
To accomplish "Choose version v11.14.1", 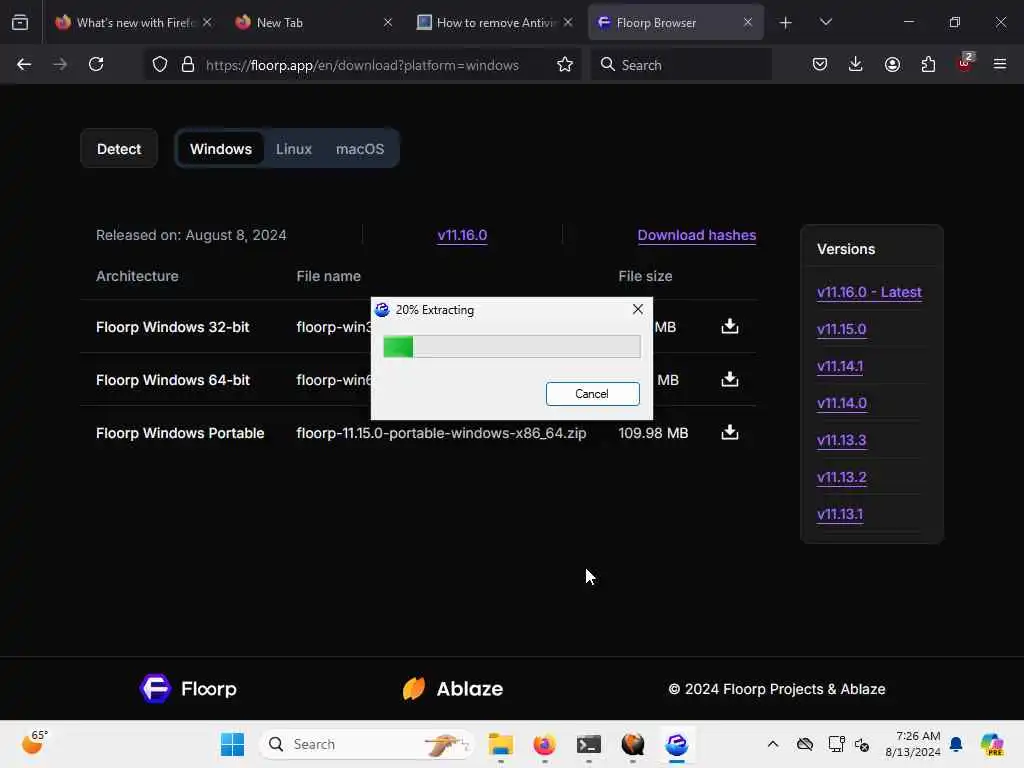I will [x=840, y=366].
